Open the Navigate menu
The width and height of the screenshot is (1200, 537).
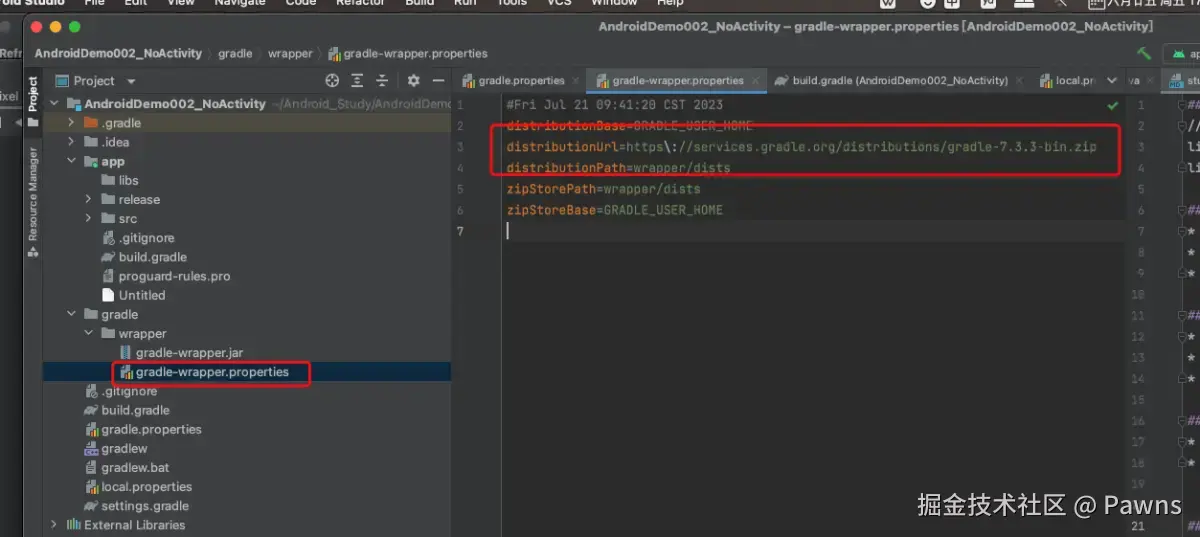point(239,3)
